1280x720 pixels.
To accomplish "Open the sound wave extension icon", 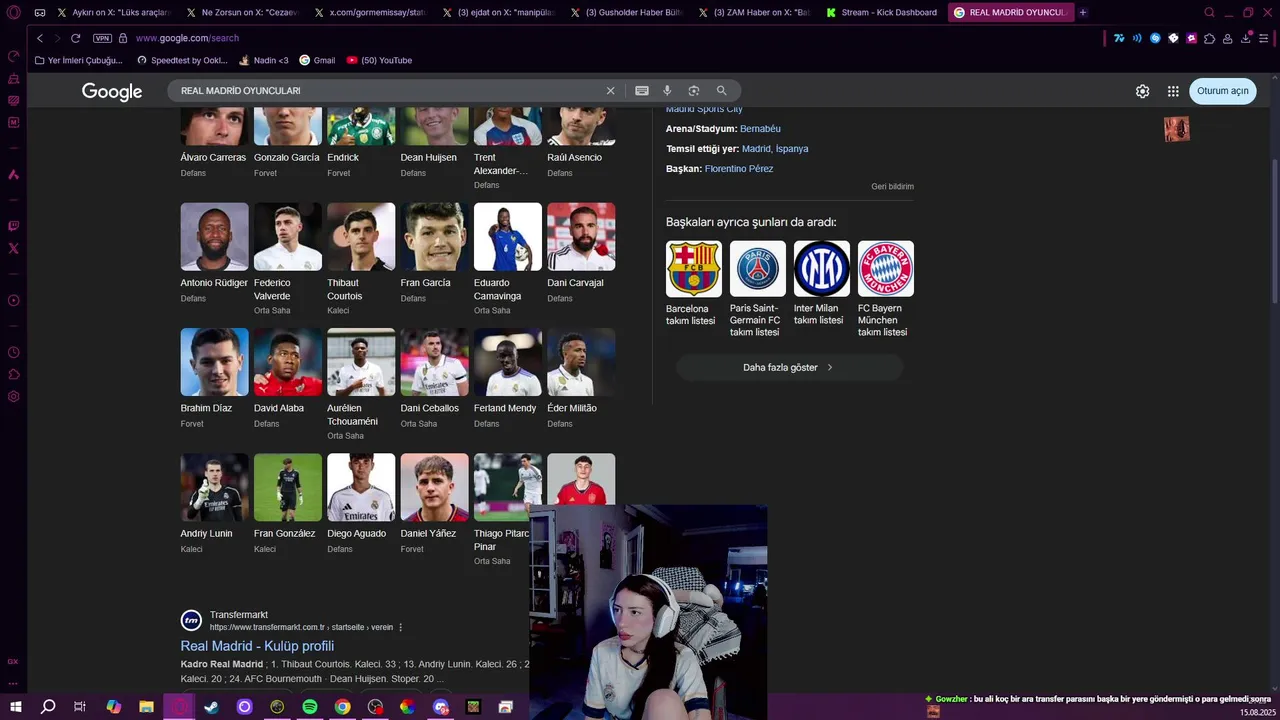I will [1137, 38].
